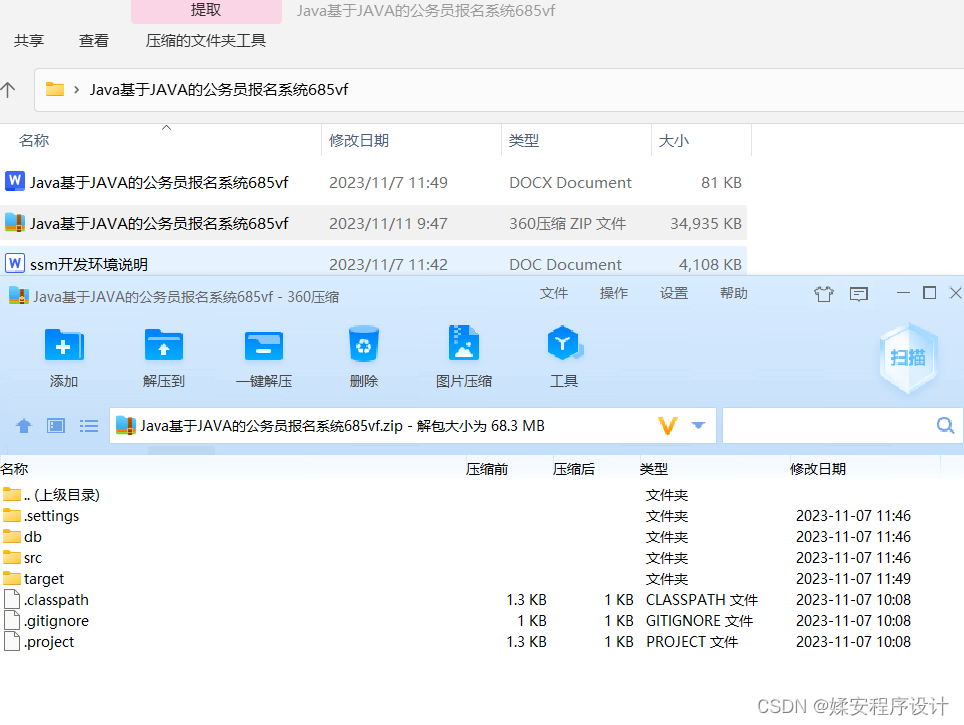
Task: Click the 提取 (Extract) button
Action: click(206, 10)
